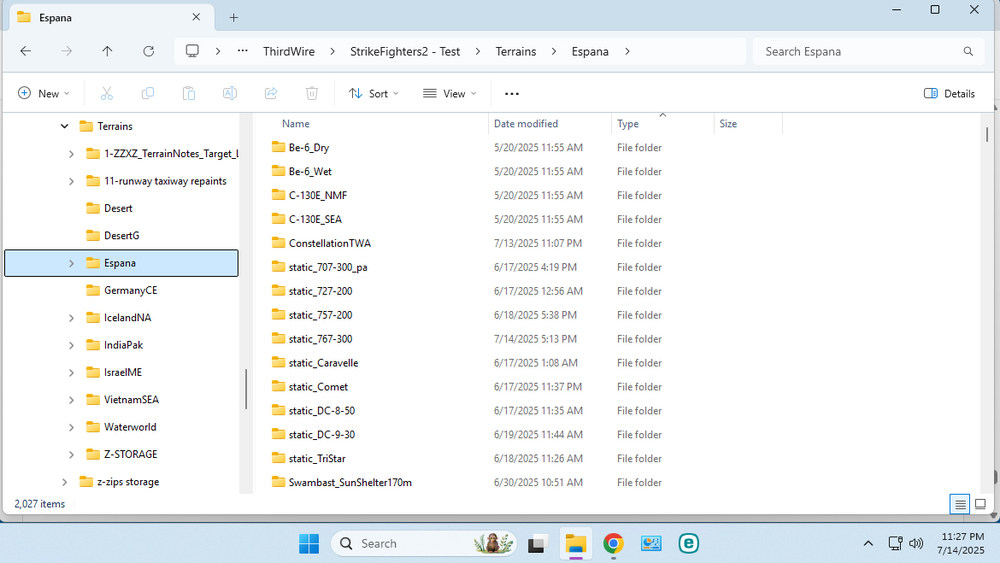Select GermanyCE folder in tree
The width and height of the screenshot is (1000, 563).
(x=130, y=290)
